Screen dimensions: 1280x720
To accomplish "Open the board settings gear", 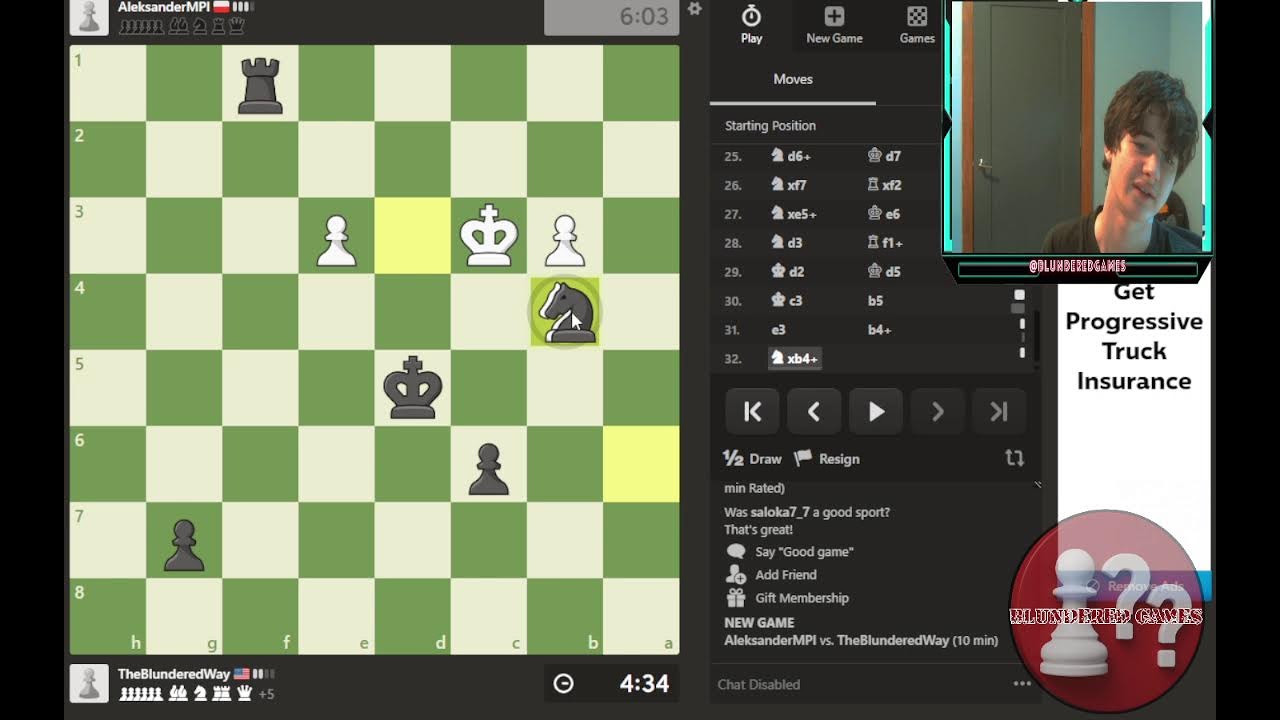I will click(x=695, y=9).
